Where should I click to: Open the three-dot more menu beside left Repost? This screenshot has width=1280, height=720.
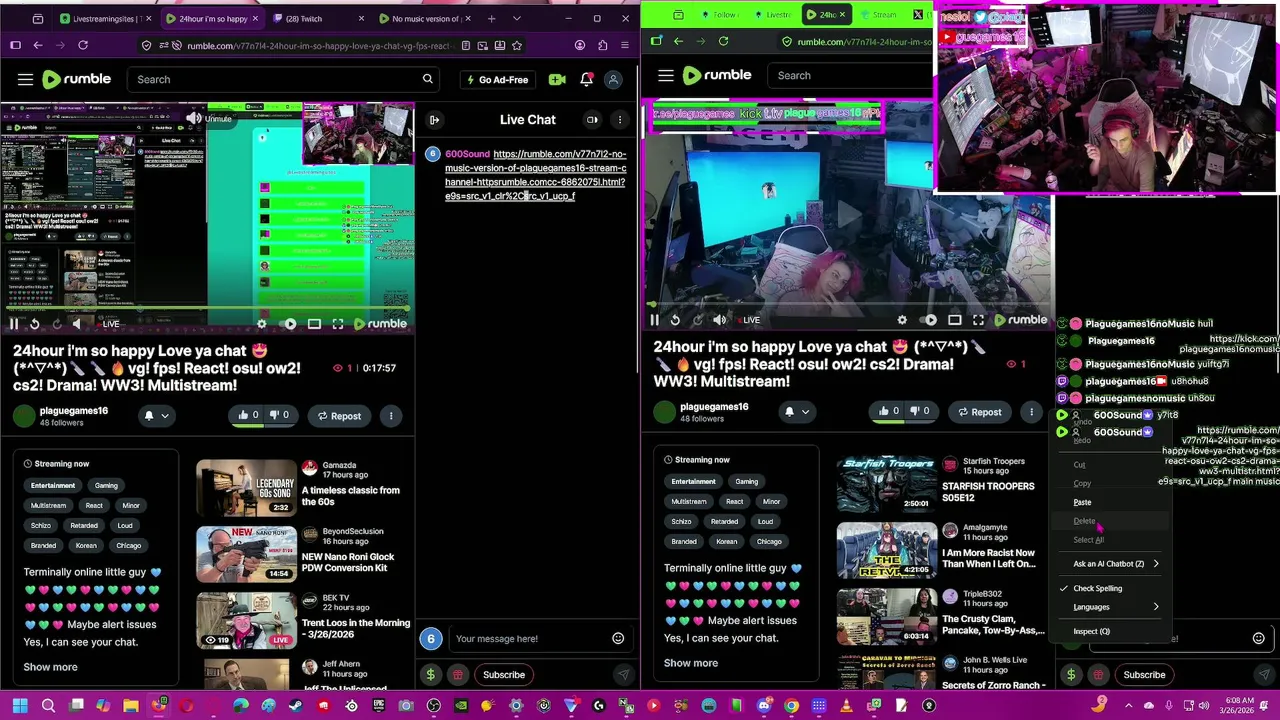click(391, 416)
